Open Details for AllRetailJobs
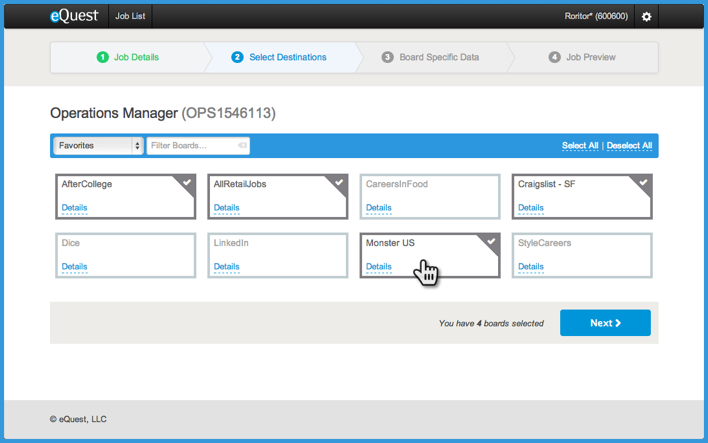 [x=227, y=208]
